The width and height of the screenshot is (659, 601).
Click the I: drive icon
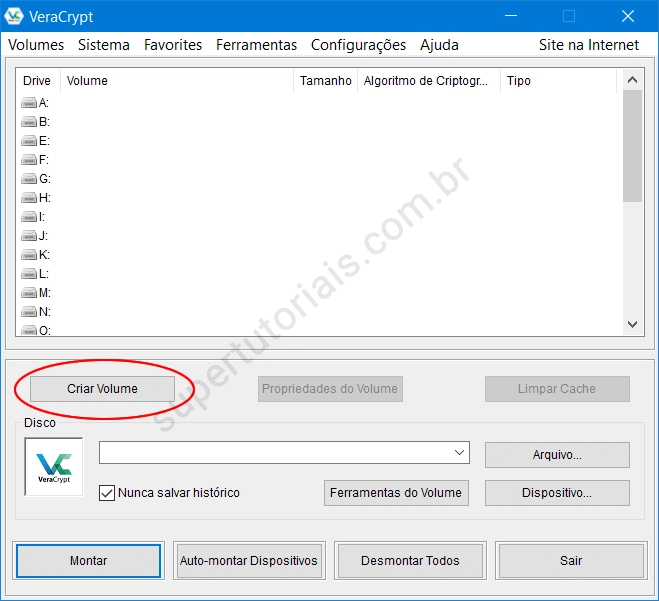(29, 217)
